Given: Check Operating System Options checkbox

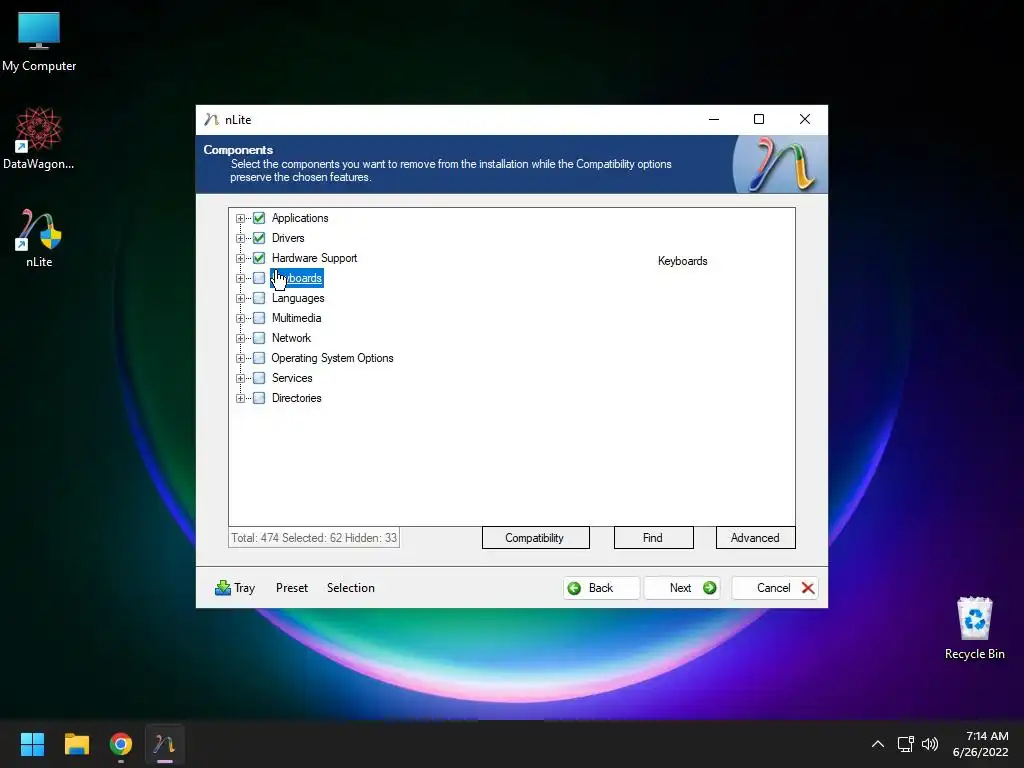Looking at the screenshot, I should (259, 358).
